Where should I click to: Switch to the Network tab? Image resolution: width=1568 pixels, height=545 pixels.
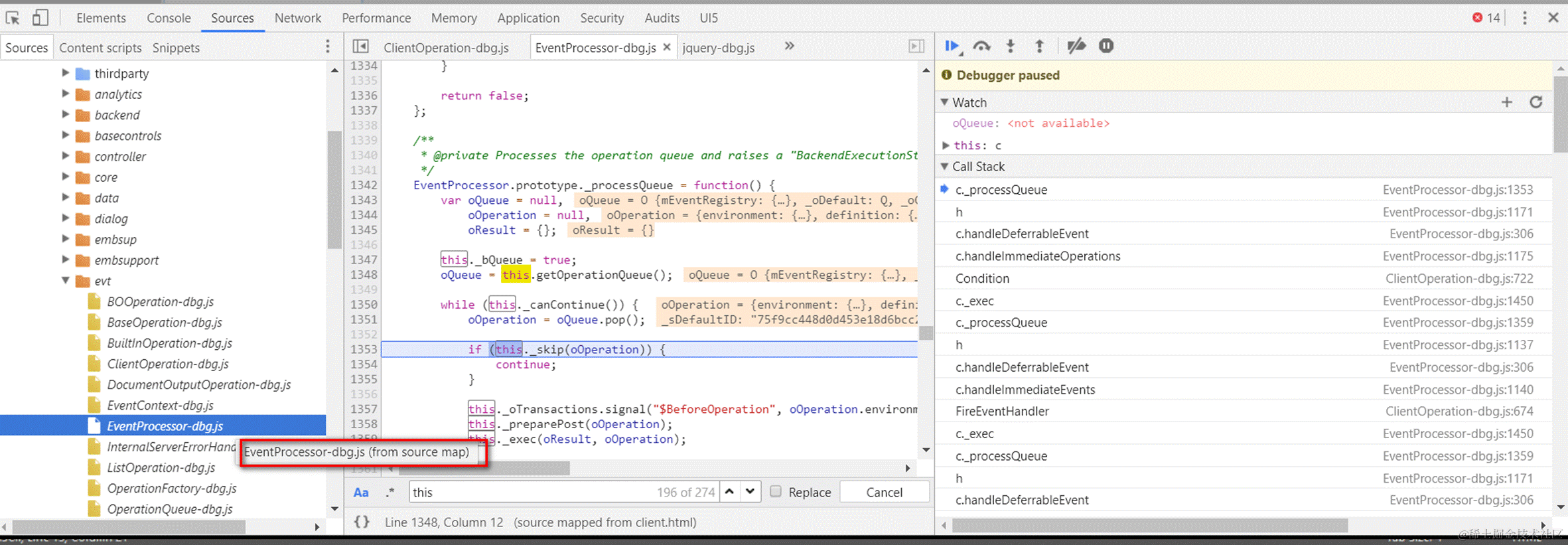[297, 18]
